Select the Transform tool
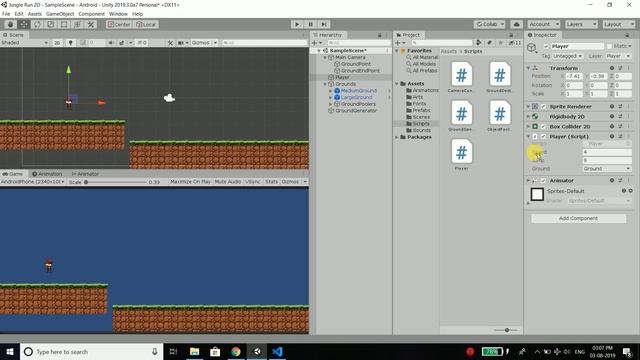The image size is (640, 360). pyautogui.click(x=77, y=24)
